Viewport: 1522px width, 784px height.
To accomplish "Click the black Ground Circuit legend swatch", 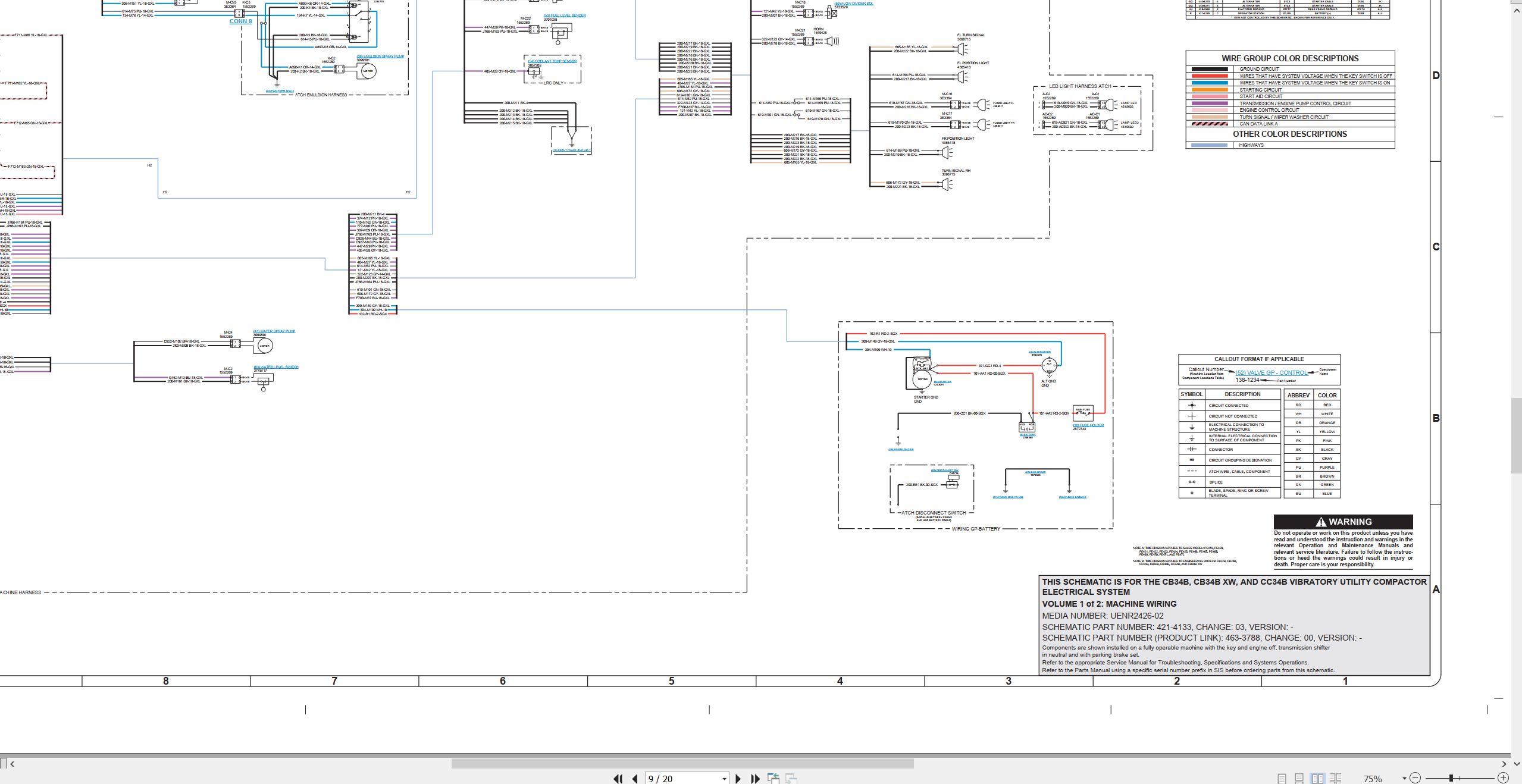I will (1210, 69).
